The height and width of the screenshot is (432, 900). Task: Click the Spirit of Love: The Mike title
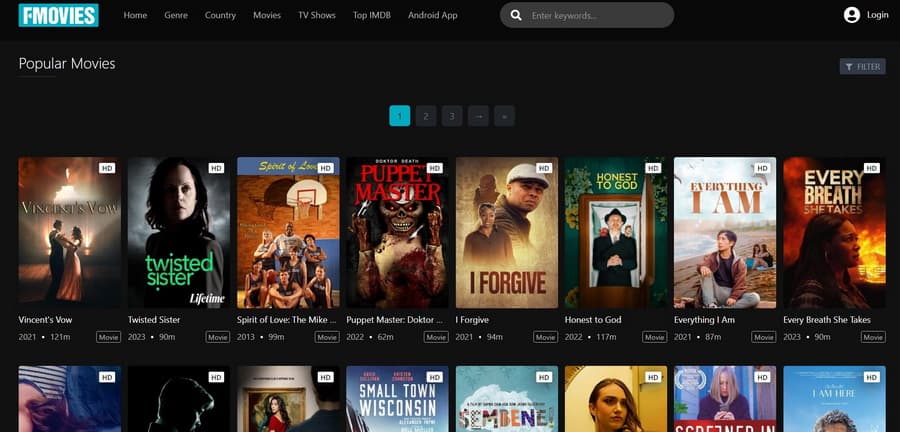tap(286, 320)
